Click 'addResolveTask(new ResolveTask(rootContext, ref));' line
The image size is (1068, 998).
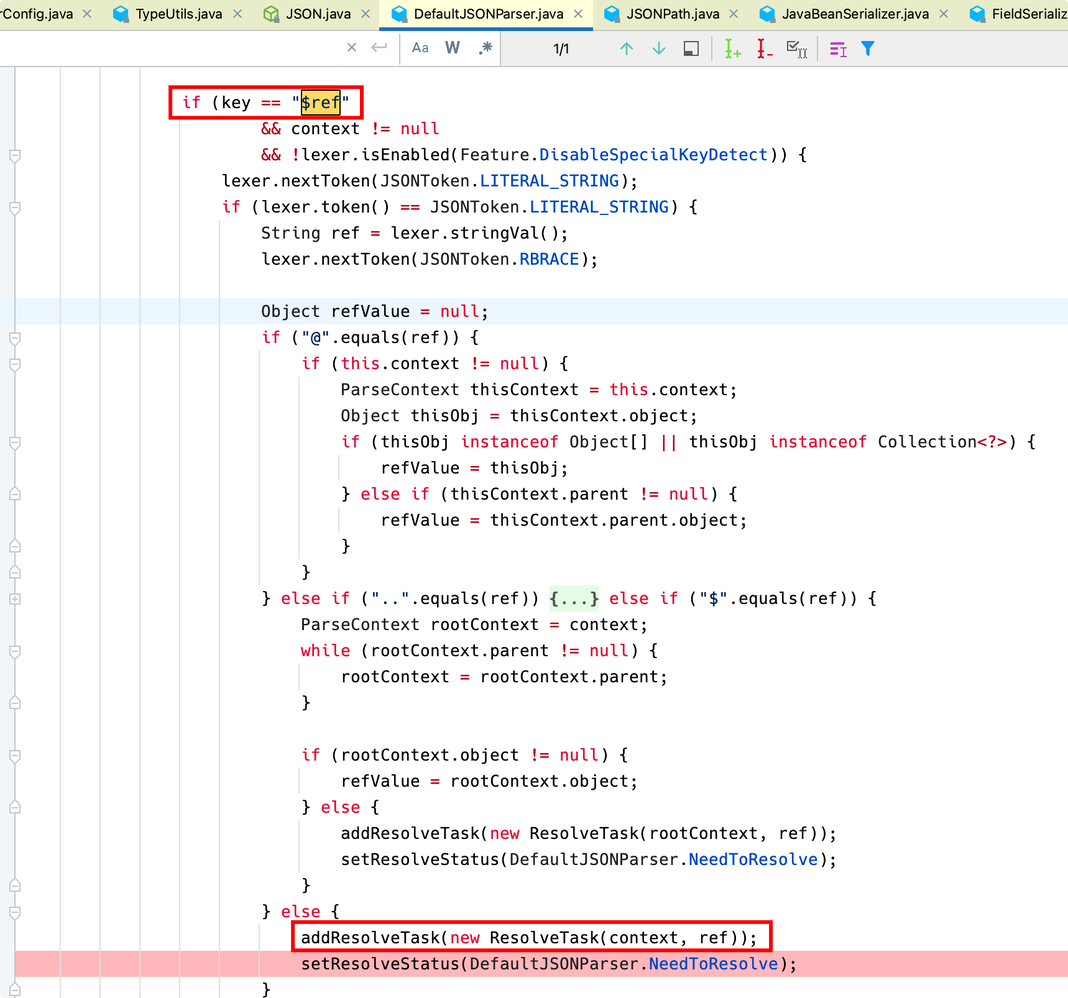point(588,834)
